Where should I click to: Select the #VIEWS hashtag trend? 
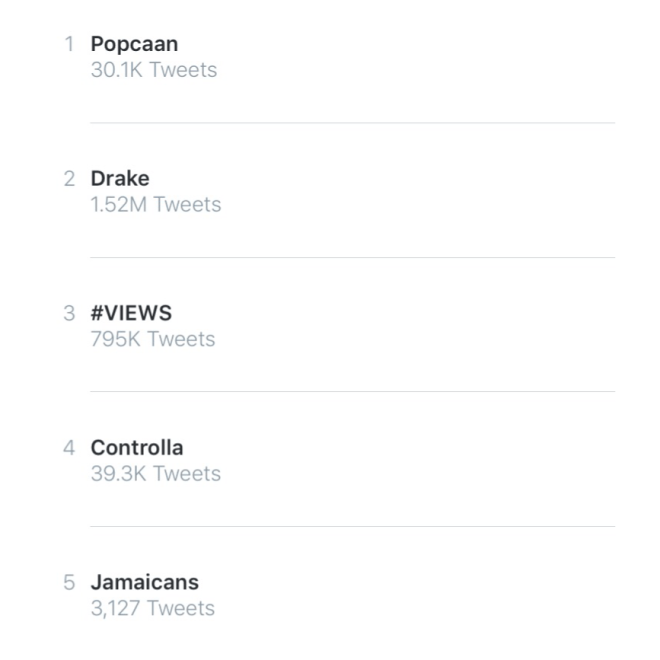(x=131, y=313)
